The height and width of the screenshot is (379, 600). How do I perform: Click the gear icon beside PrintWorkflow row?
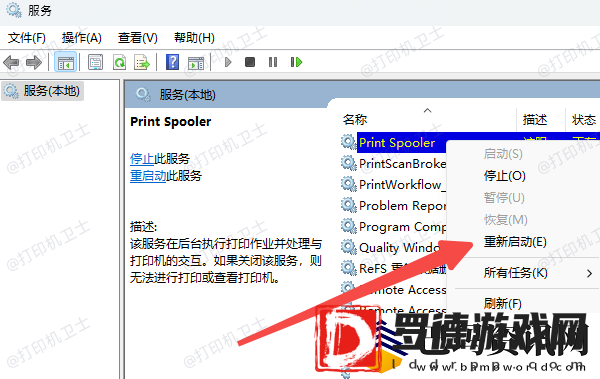coord(348,184)
